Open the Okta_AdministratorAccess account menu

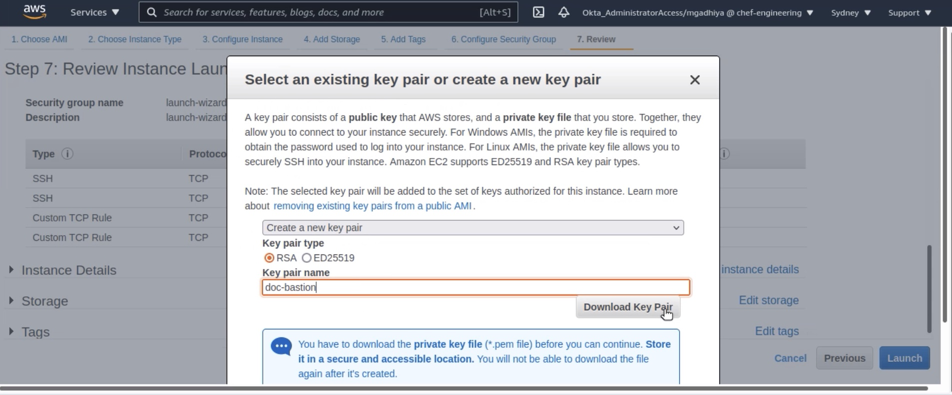click(x=698, y=12)
